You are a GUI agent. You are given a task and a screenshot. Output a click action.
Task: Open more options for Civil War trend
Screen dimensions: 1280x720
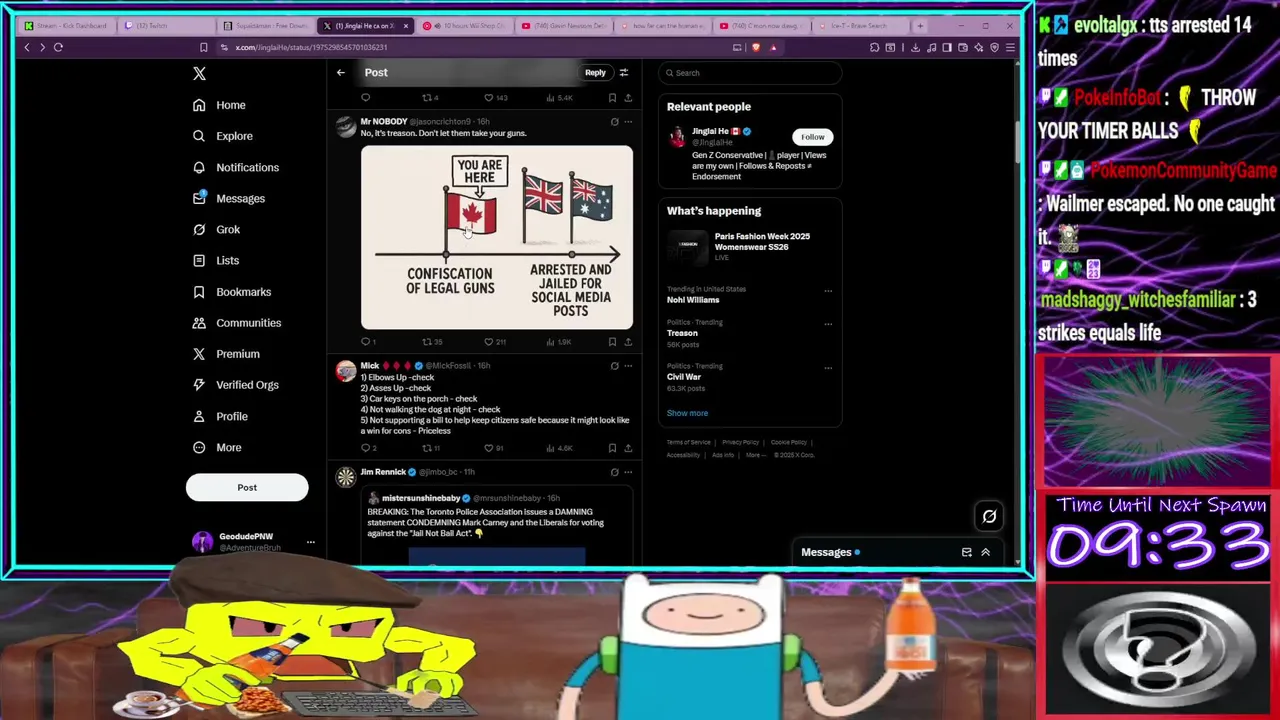(828, 368)
